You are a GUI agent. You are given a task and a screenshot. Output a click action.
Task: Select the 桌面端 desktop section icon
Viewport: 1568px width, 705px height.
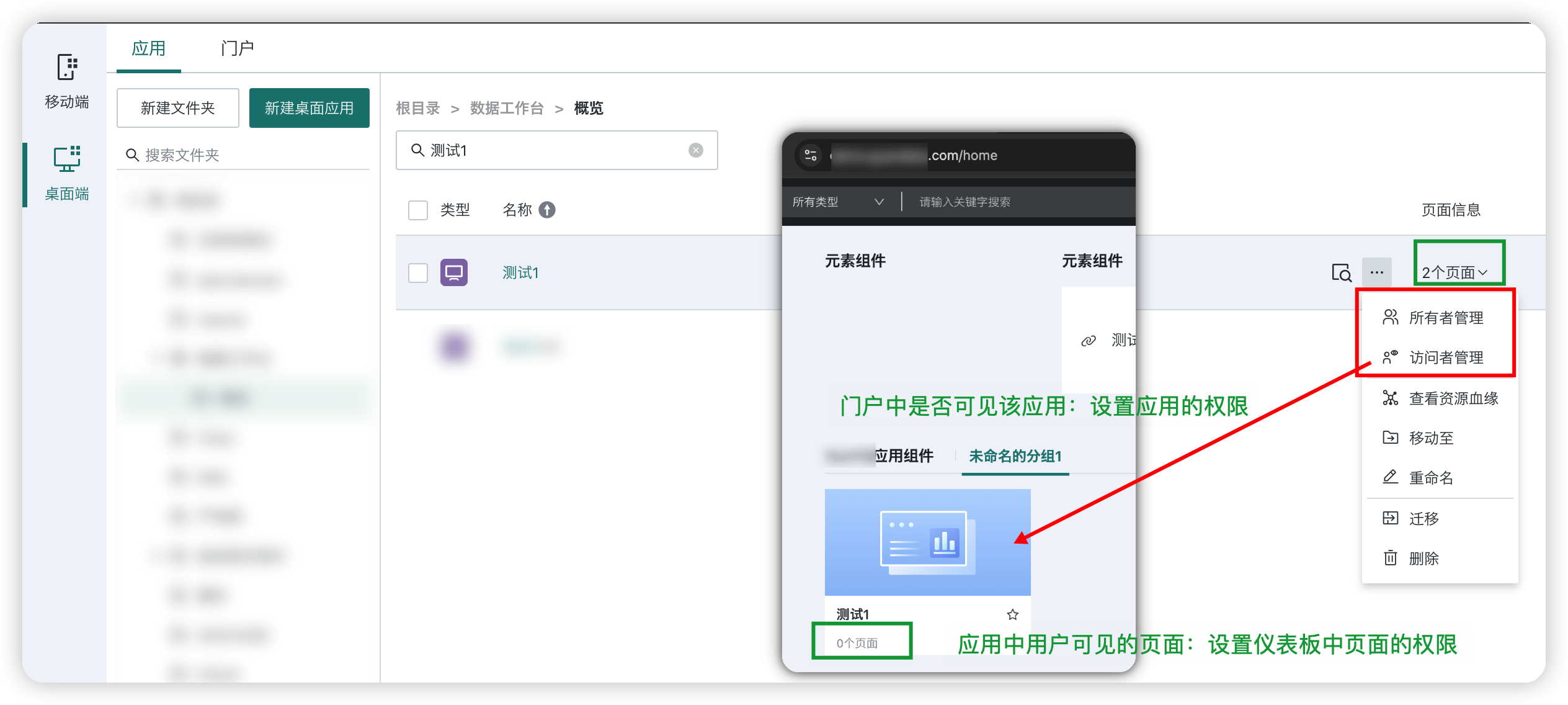tap(67, 159)
